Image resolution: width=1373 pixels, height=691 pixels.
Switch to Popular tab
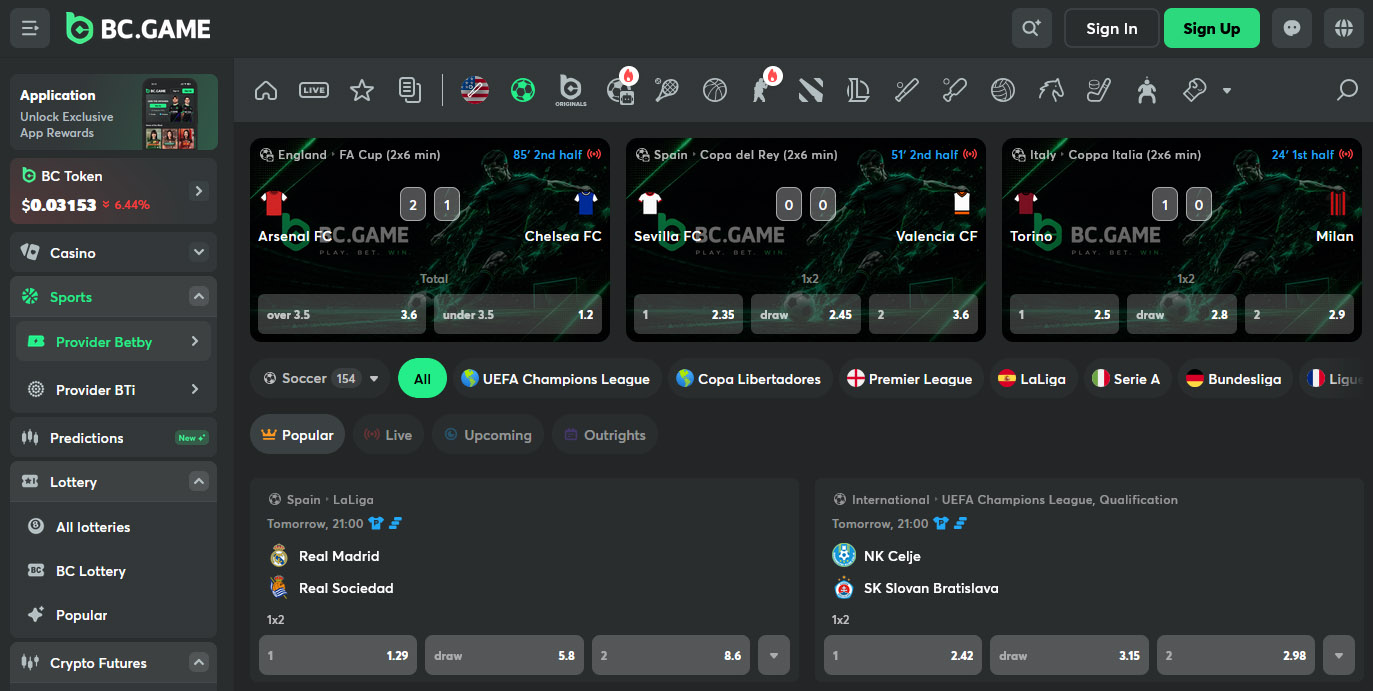click(298, 435)
